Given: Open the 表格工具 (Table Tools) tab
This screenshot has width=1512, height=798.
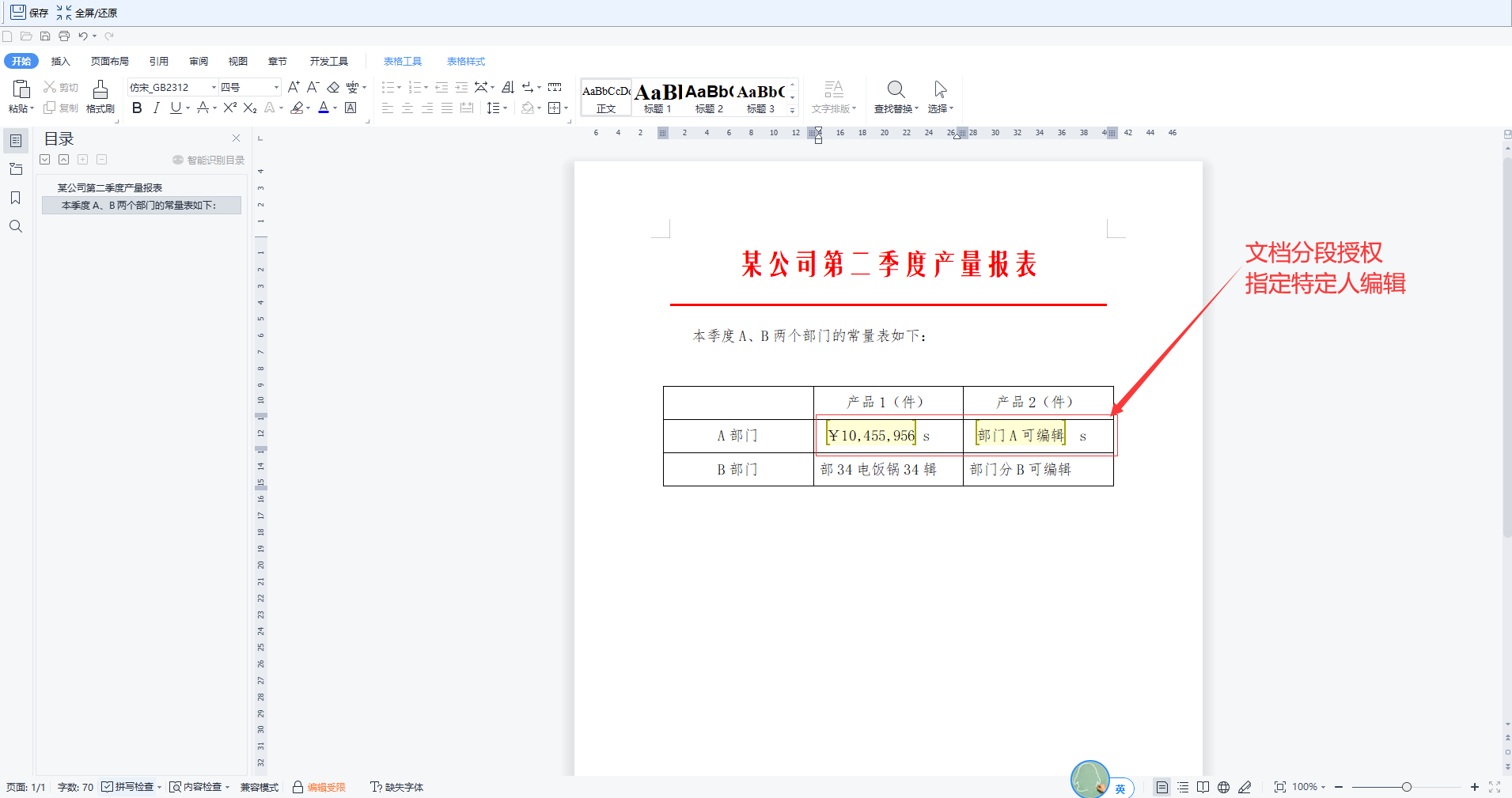Looking at the screenshot, I should point(403,62).
